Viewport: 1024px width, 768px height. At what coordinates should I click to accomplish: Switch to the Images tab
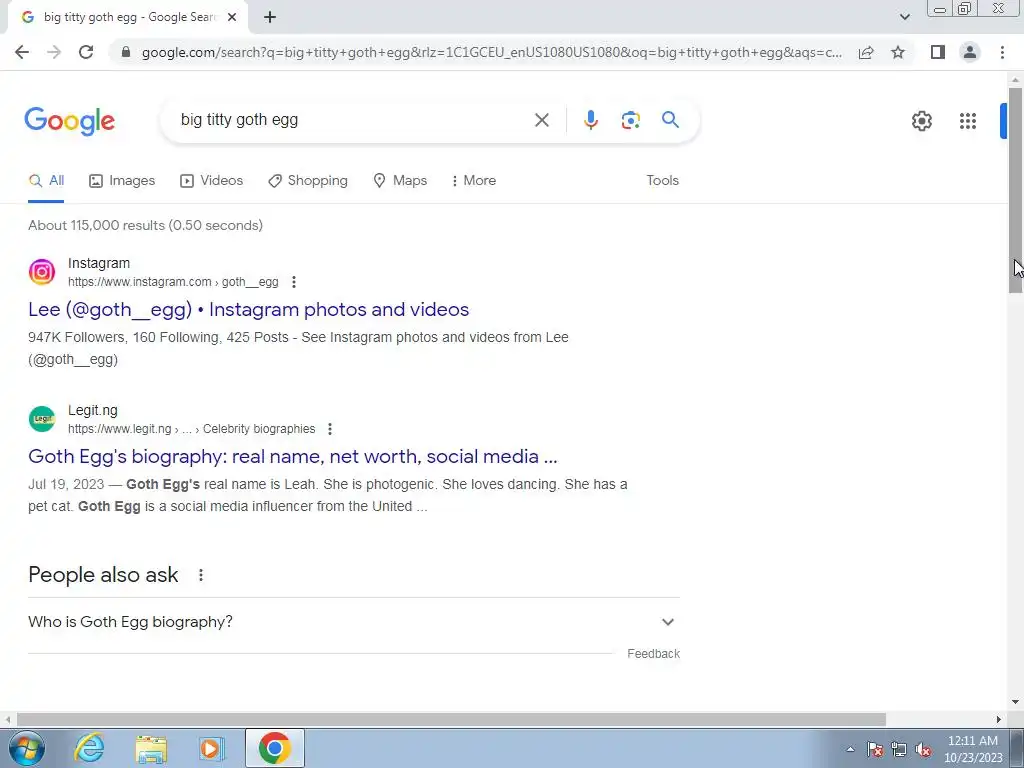click(122, 181)
